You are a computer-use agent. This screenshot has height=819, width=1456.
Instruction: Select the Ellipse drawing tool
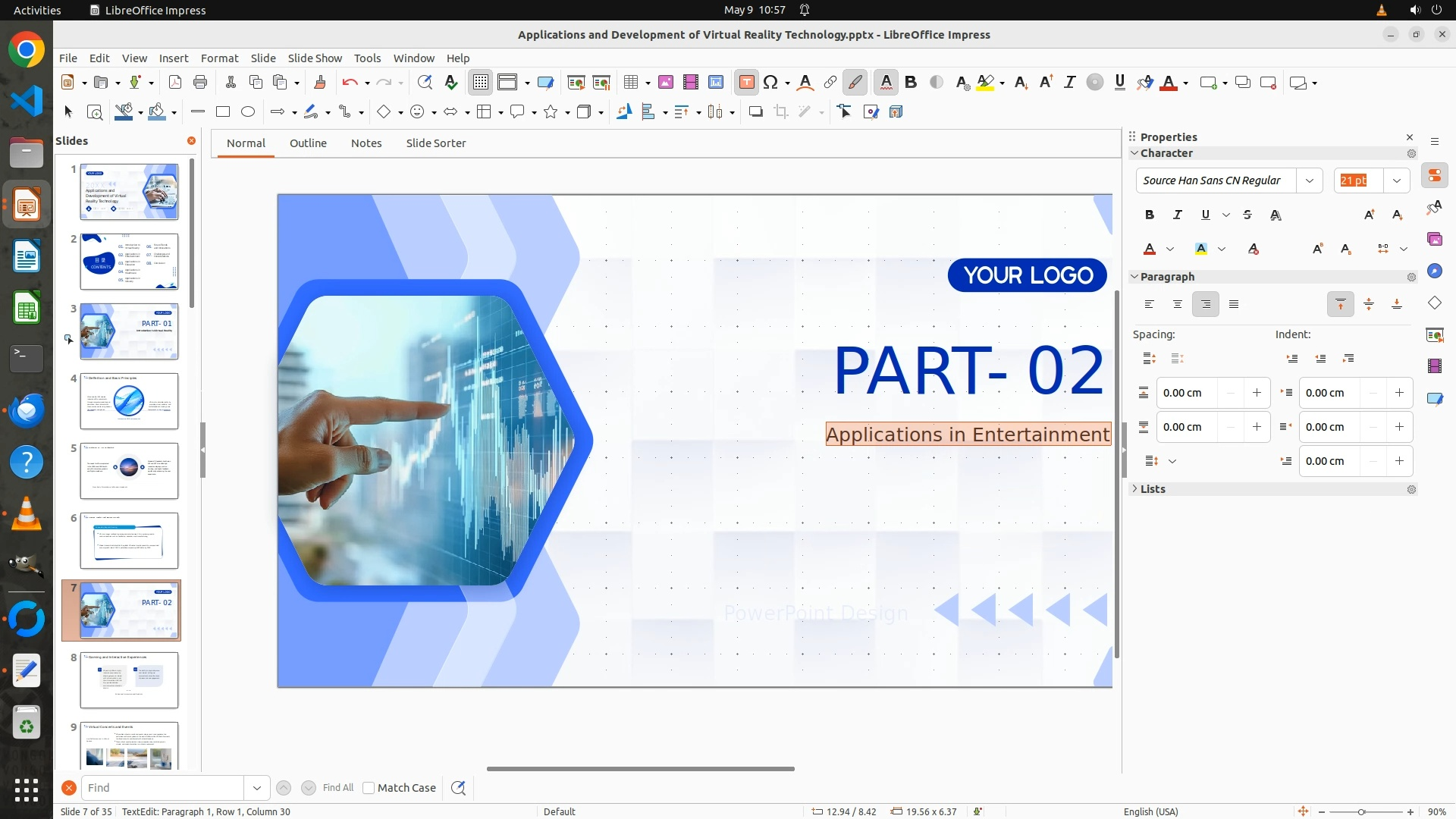tap(247, 112)
